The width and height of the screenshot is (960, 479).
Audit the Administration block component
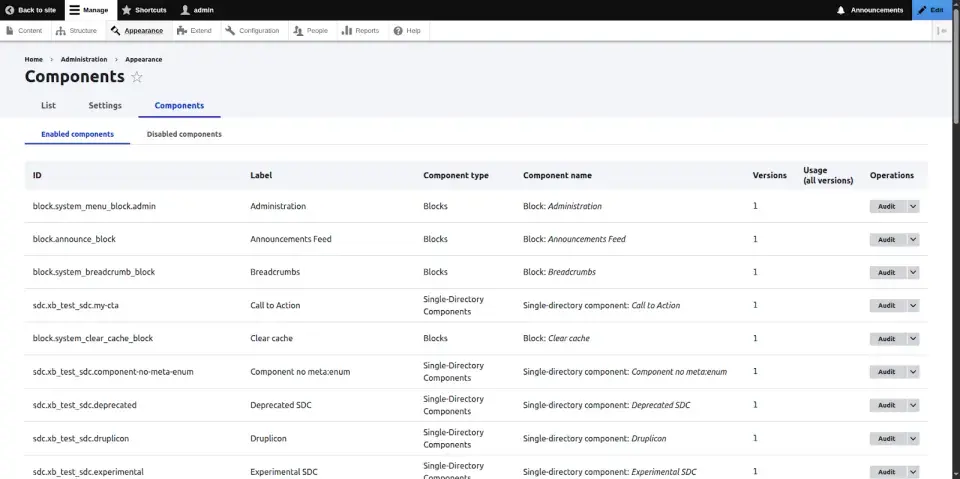(x=887, y=206)
